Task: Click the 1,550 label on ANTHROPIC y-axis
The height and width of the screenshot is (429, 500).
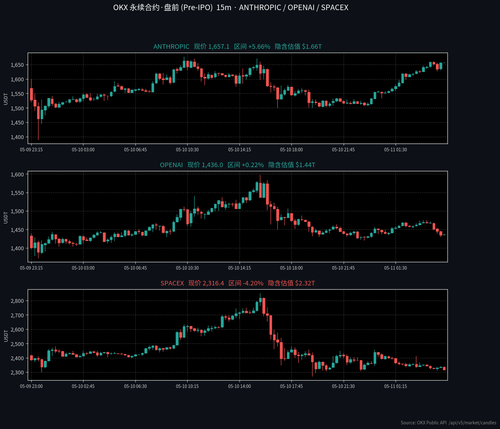Action: tap(18, 94)
